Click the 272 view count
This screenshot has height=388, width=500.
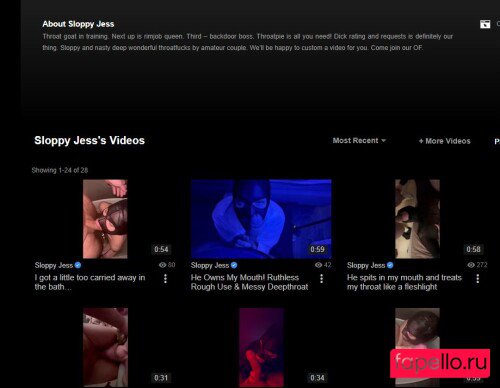[482, 265]
